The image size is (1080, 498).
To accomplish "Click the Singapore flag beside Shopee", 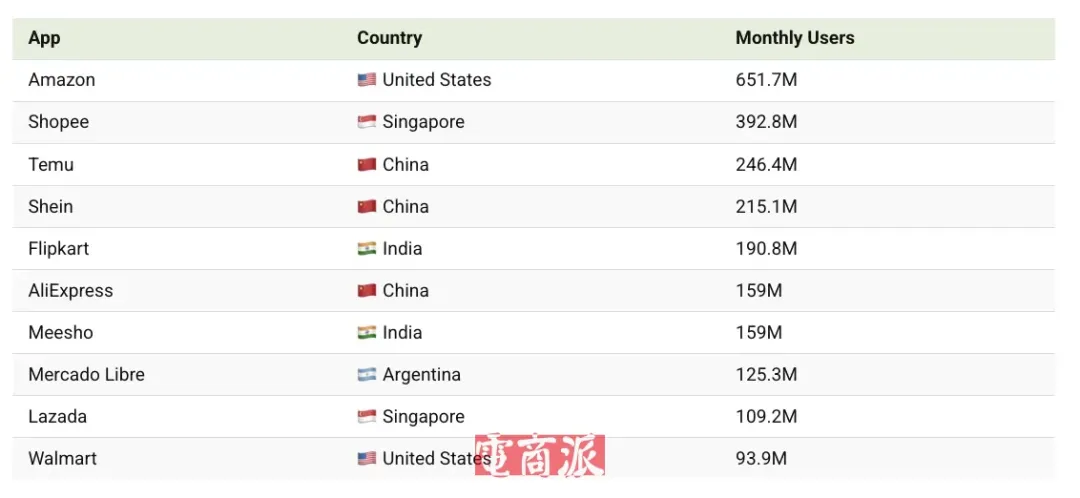I will coord(367,122).
